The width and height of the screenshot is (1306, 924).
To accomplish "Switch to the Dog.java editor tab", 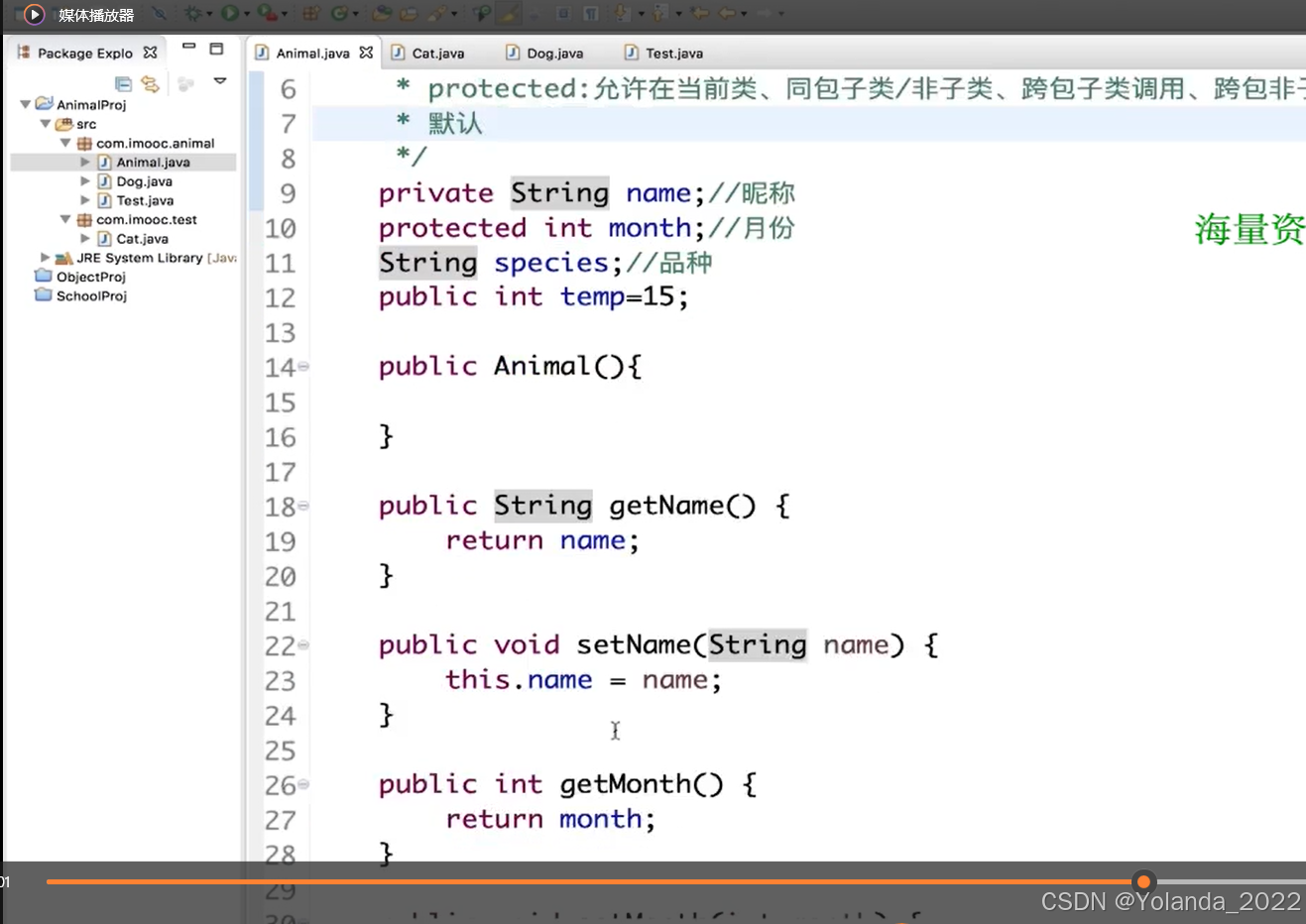I will pyautogui.click(x=544, y=54).
